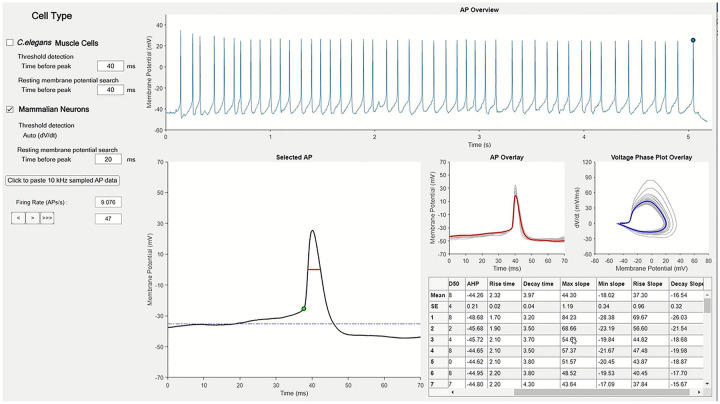
Task: Select row header 3 in the table
Action: 438,340
